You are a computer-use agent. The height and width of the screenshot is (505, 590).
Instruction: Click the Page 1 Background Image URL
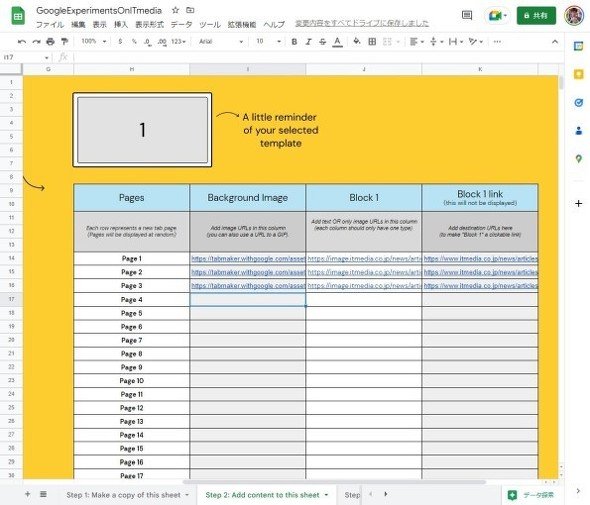pos(248,259)
